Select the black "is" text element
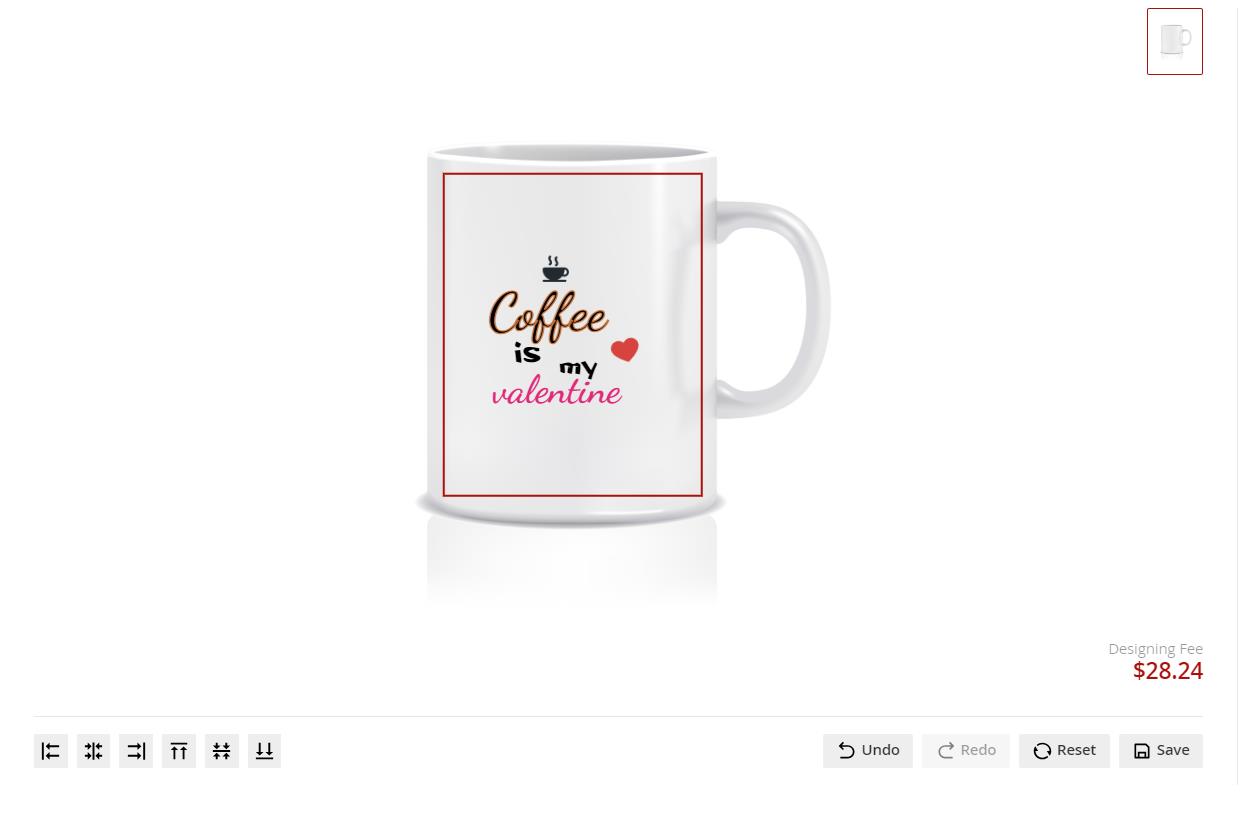This screenshot has width=1242, height=814. 527,353
